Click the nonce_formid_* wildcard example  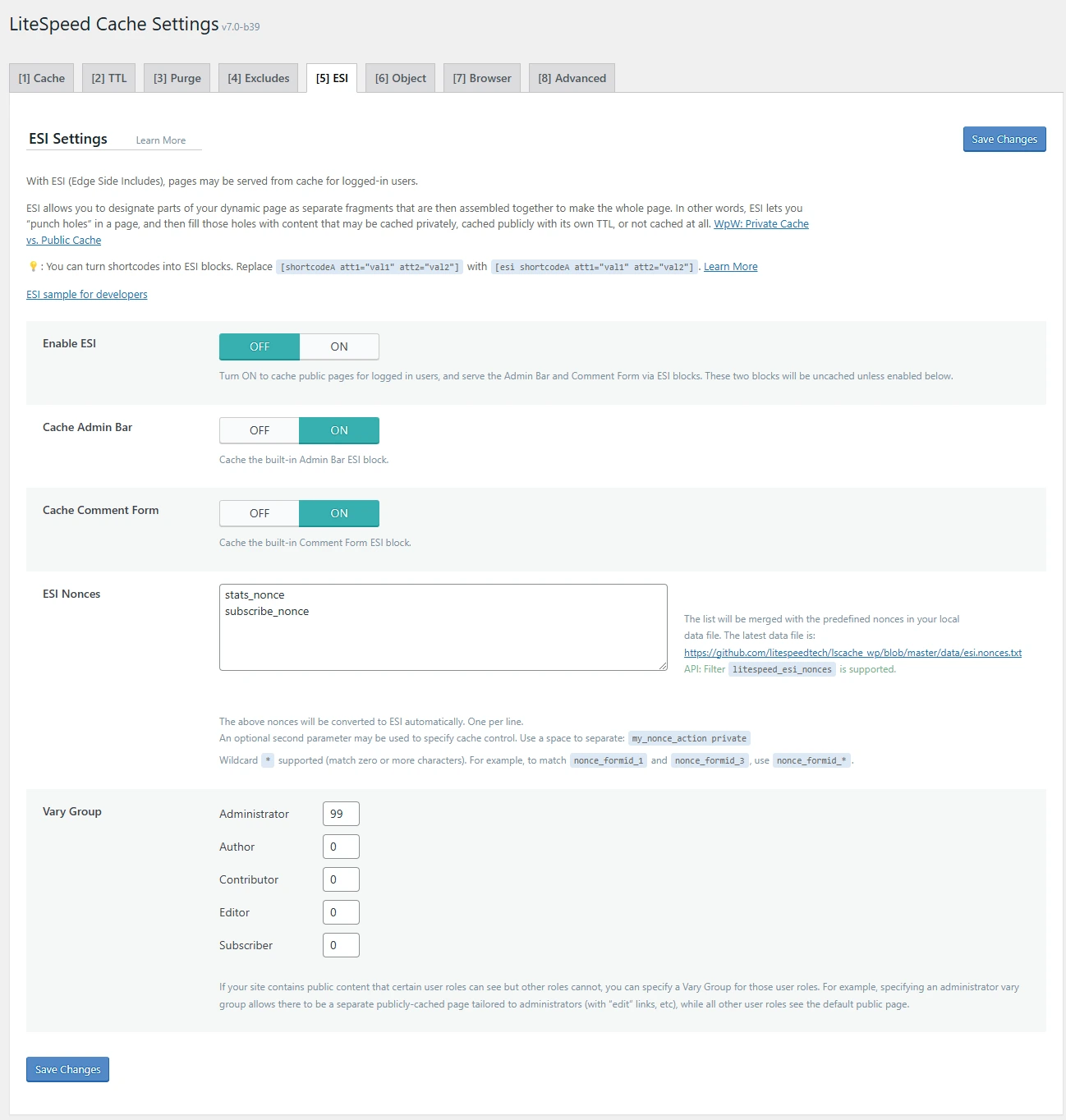pos(811,761)
